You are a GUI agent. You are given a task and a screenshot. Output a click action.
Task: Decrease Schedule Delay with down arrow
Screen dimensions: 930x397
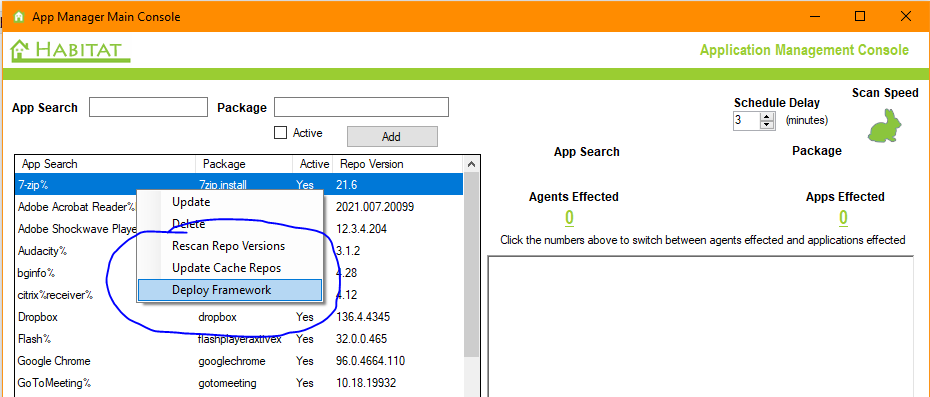pyautogui.click(x=767, y=125)
